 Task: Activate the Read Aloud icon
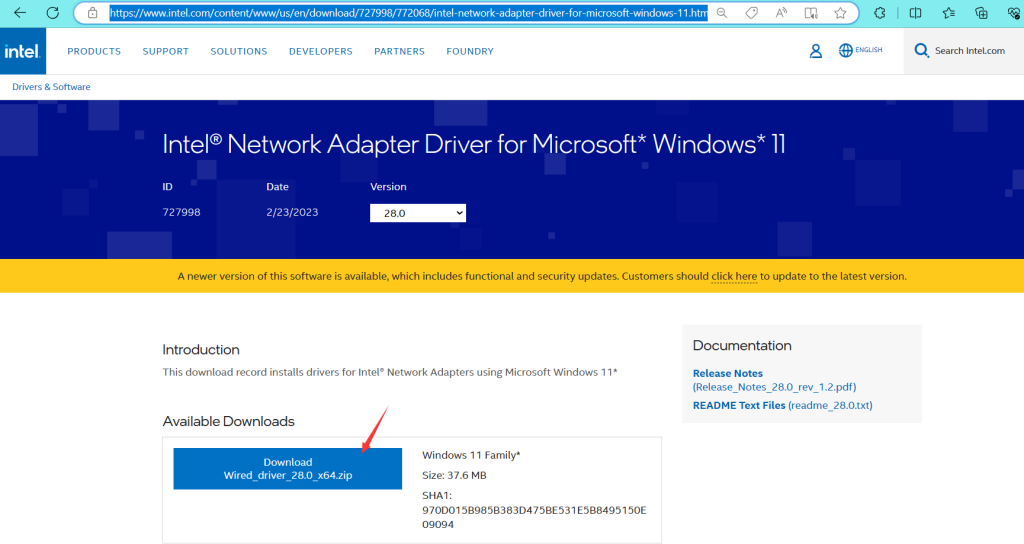coord(781,14)
